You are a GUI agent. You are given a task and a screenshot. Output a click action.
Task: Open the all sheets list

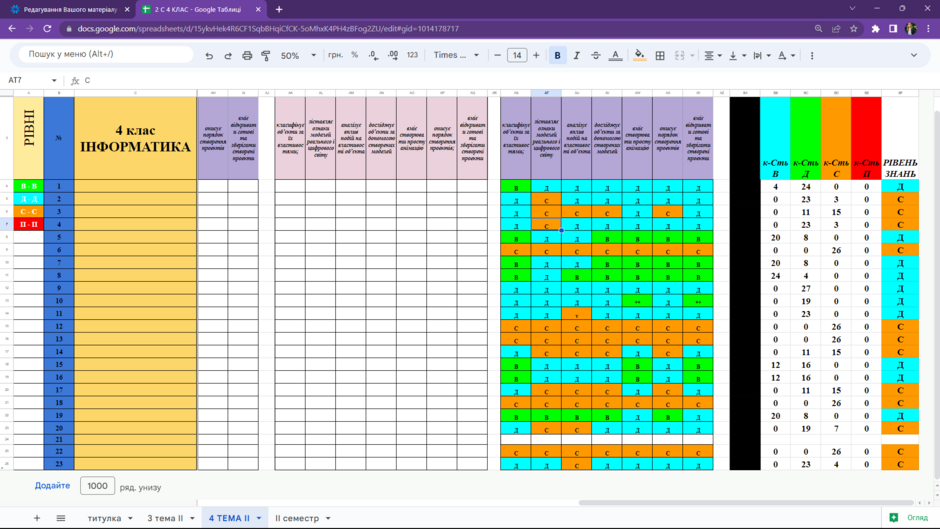coord(61,518)
